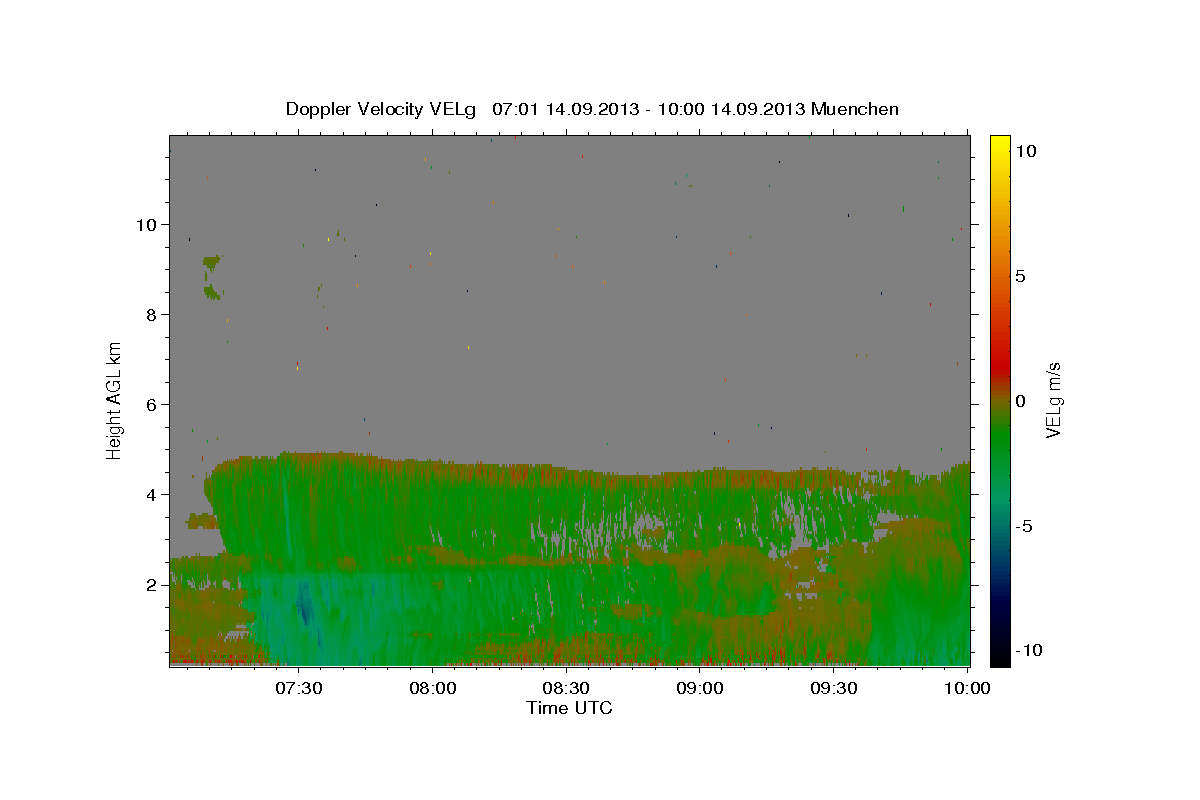Pick the yellow top of the colorbar
1200x800 pixels.
point(1000,141)
